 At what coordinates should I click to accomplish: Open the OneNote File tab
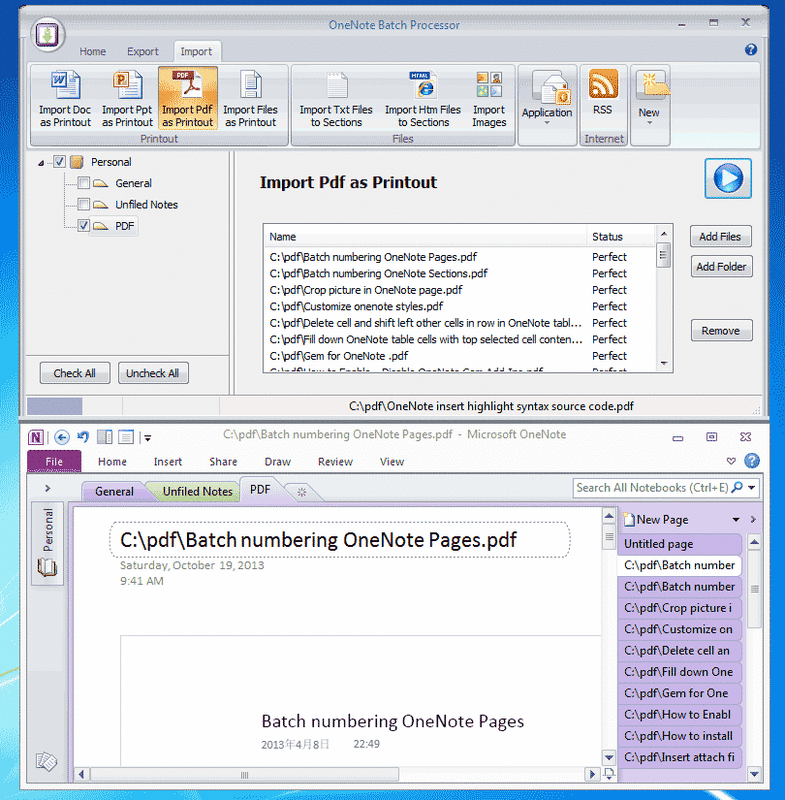(x=54, y=461)
